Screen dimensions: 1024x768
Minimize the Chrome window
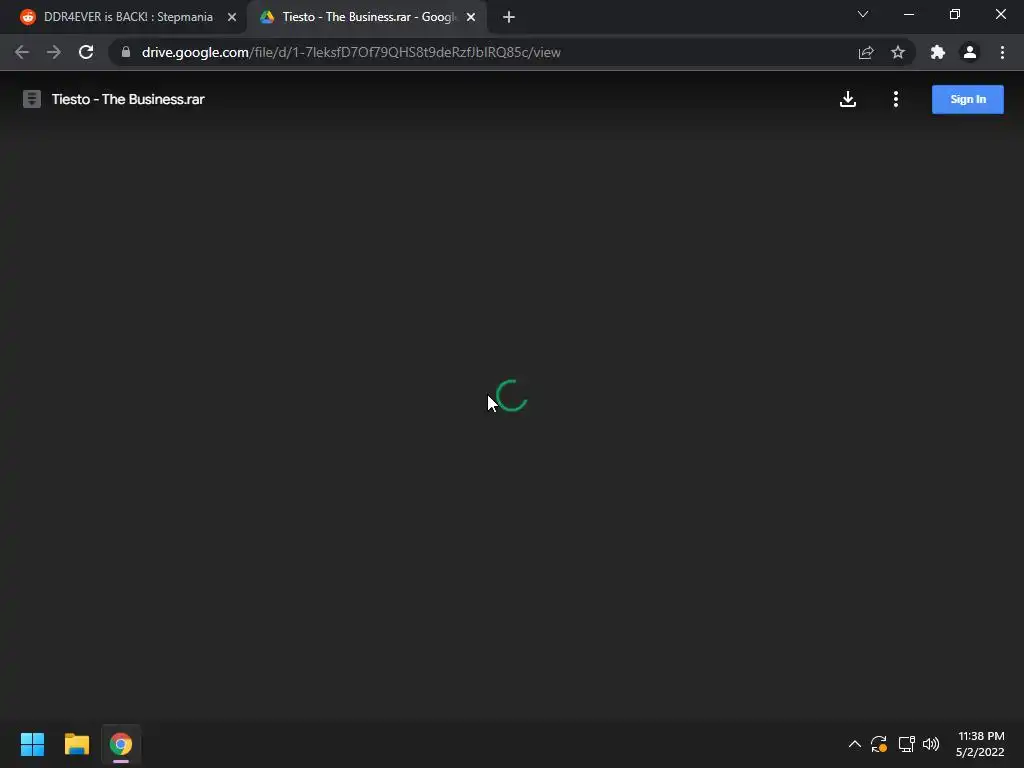pyautogui.click(x=908, y=14)
